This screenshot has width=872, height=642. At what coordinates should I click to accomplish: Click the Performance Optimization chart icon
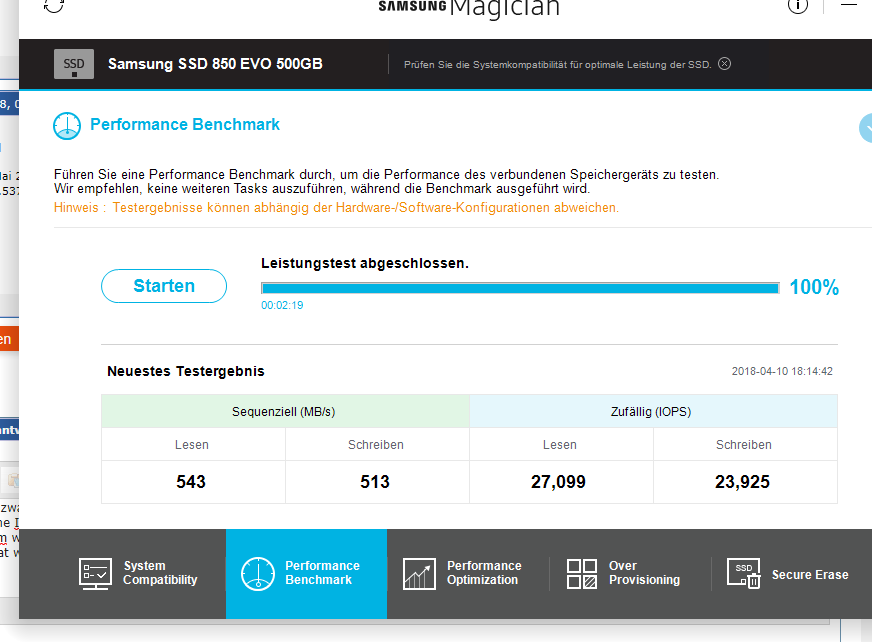pyautogui.click(x=419, y=574)
